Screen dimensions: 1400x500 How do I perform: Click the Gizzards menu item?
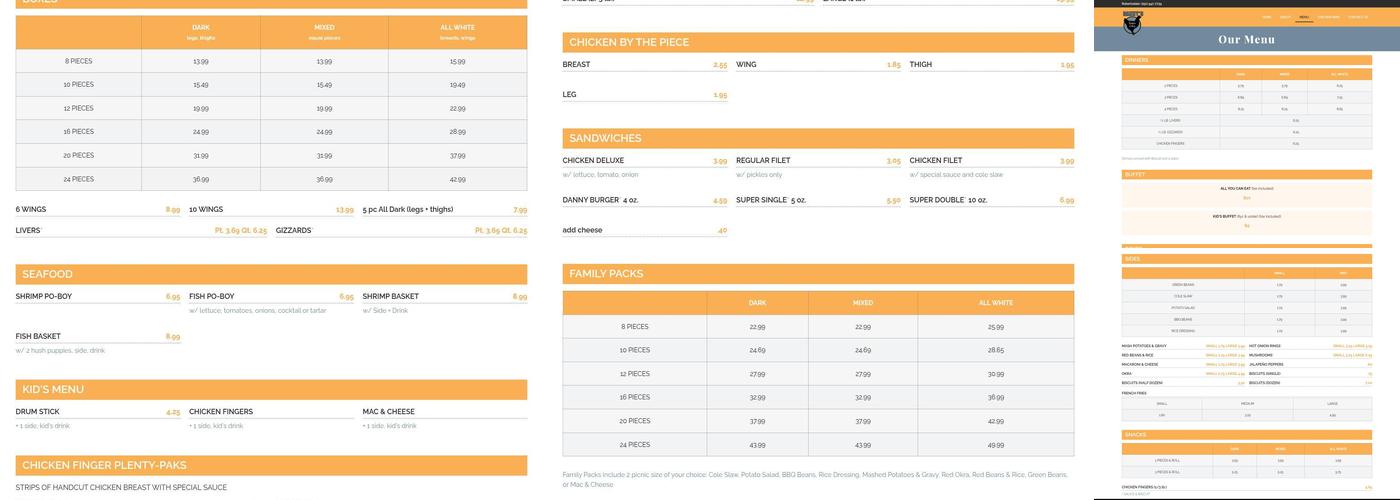tap(294, 230)
